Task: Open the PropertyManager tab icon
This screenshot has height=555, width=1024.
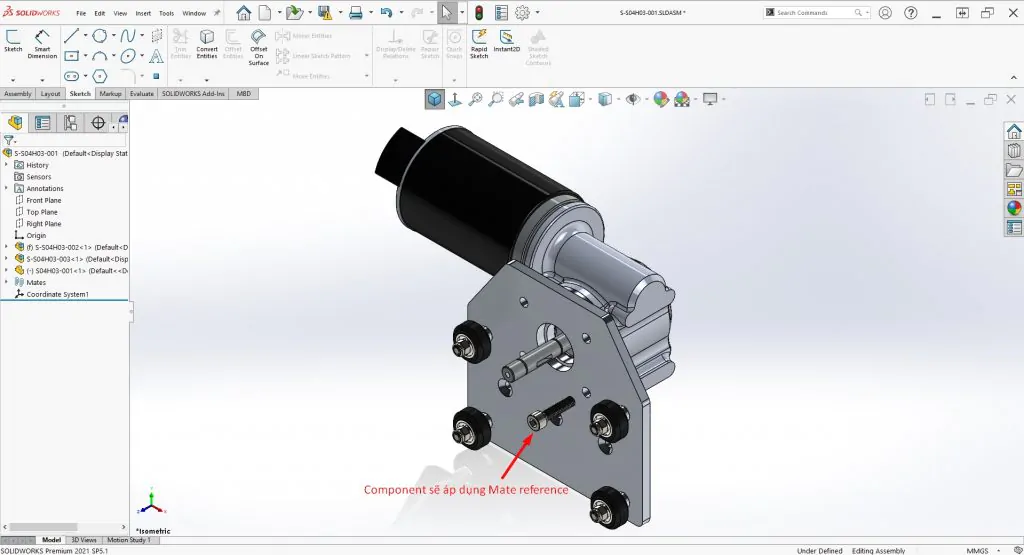Action: coord(43,123)
